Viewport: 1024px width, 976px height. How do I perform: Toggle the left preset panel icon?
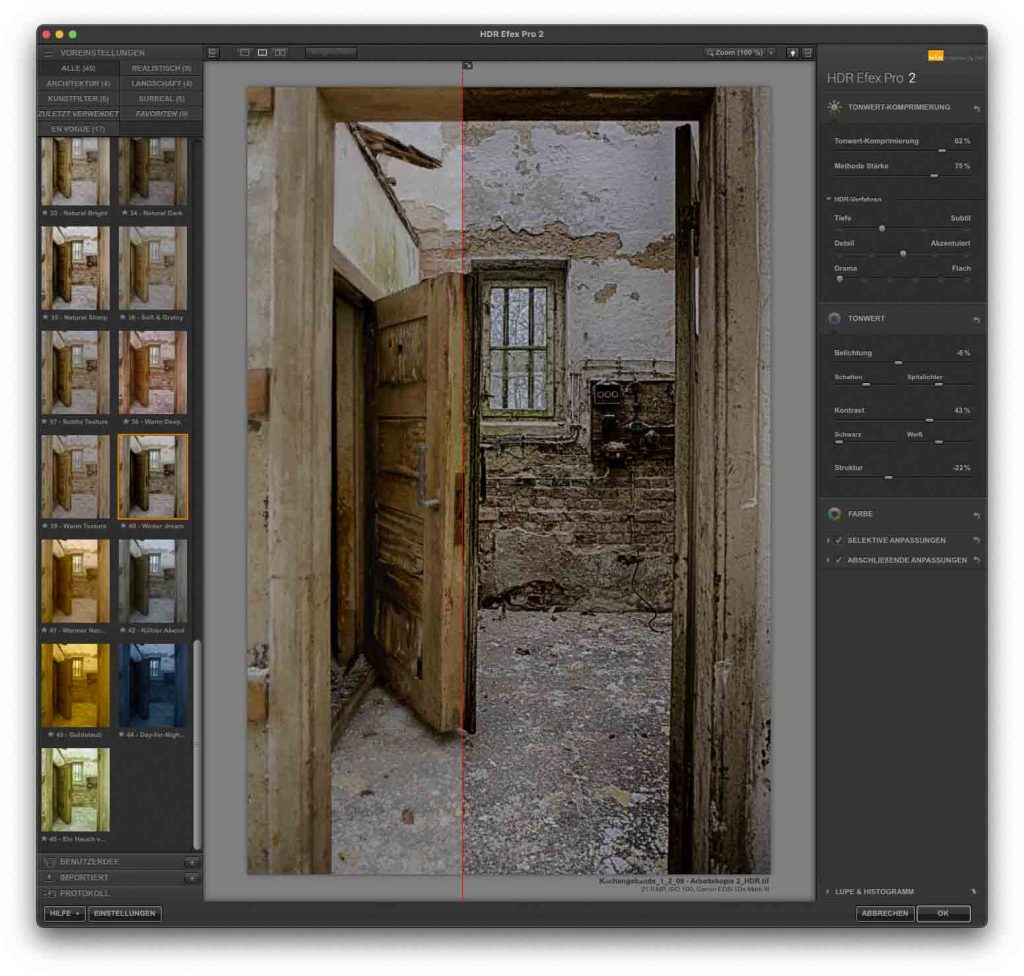213,52
